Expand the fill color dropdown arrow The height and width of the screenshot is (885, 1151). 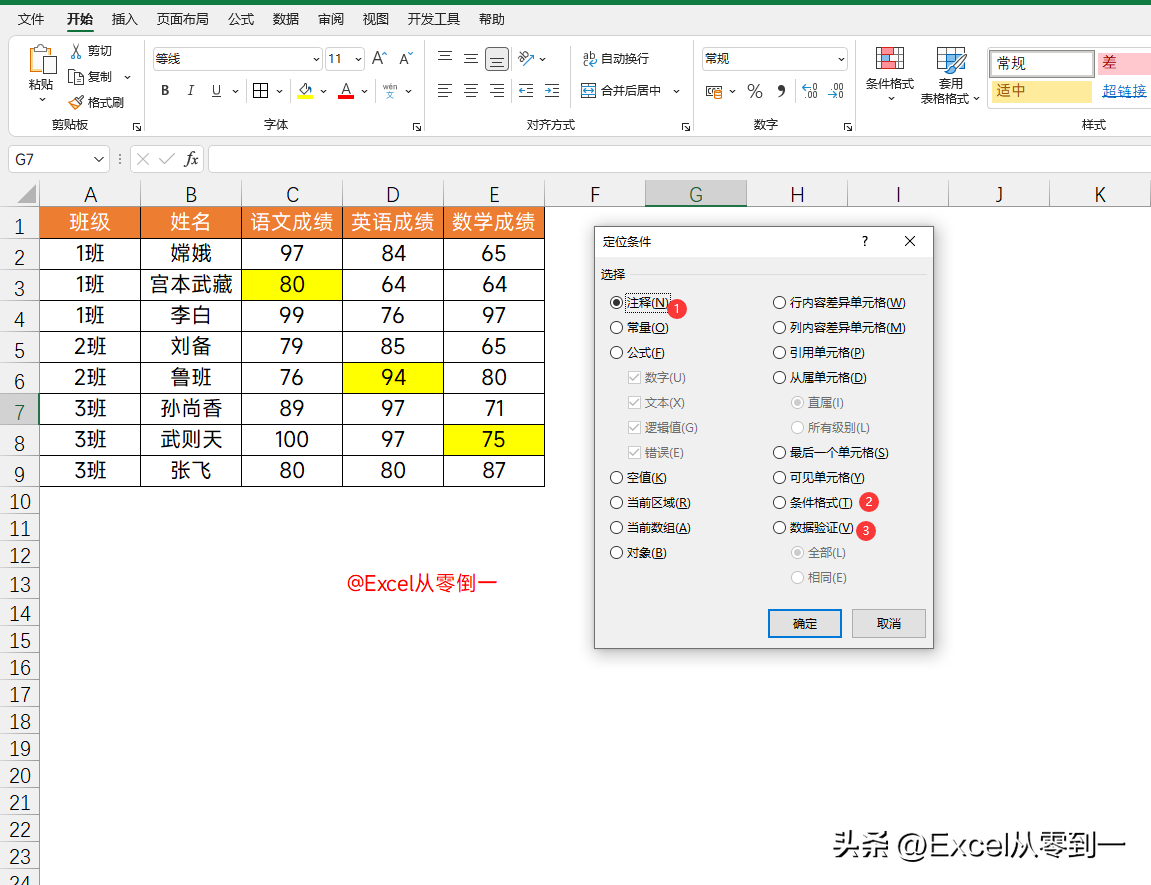coord(323,91)
